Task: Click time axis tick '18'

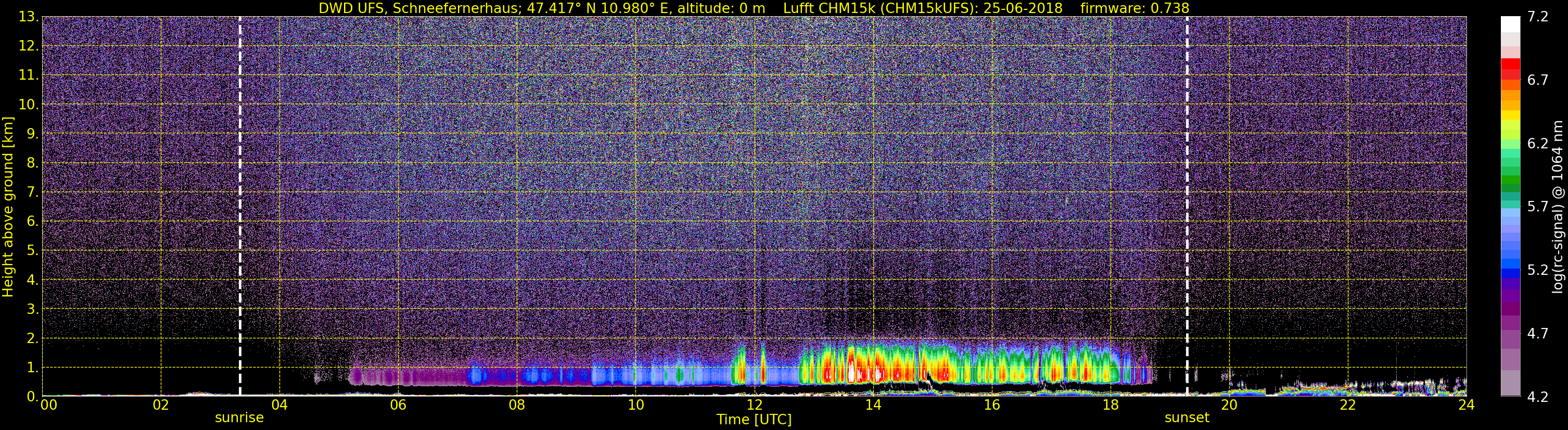Action: [1110, 405]
